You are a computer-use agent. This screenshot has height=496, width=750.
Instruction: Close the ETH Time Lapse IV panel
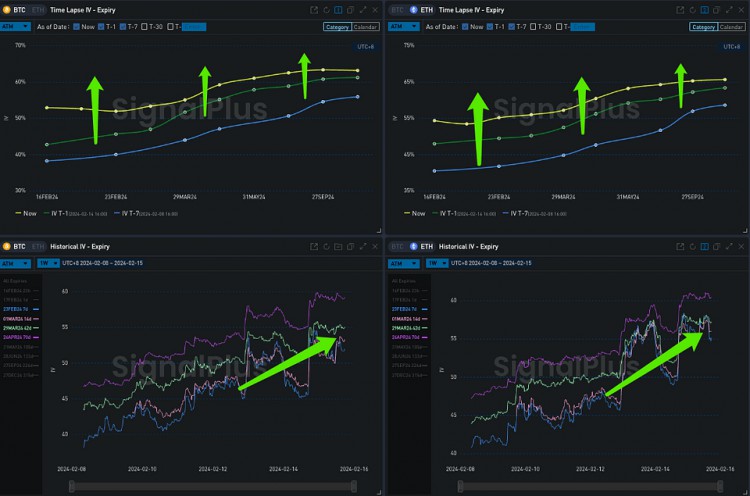click(x=741, y=10)
